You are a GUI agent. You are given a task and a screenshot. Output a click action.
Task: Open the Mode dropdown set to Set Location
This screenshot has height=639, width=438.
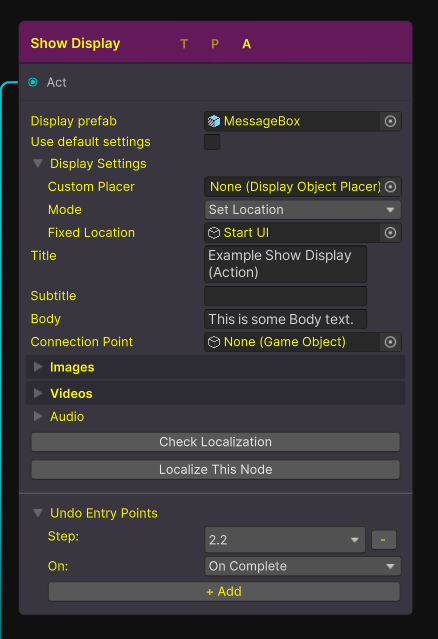[303, 210]
